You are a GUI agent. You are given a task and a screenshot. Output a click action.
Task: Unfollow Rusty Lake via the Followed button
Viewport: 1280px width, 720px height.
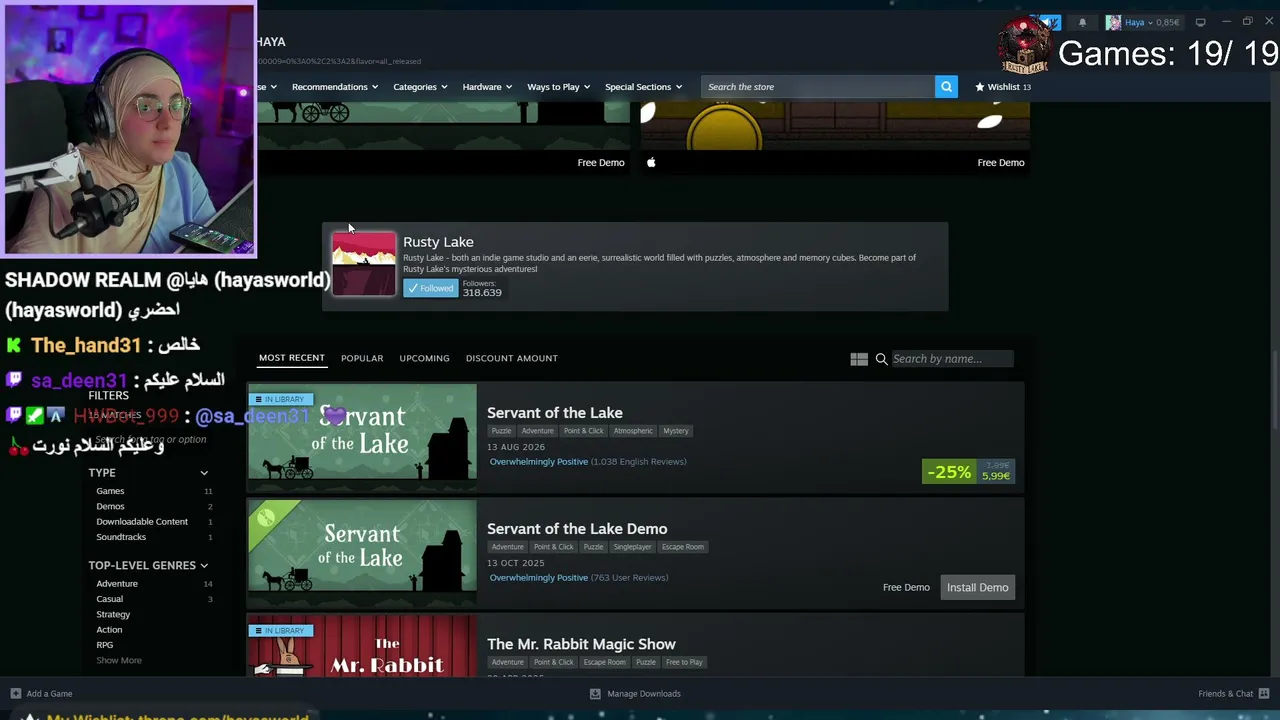point(431,288)
